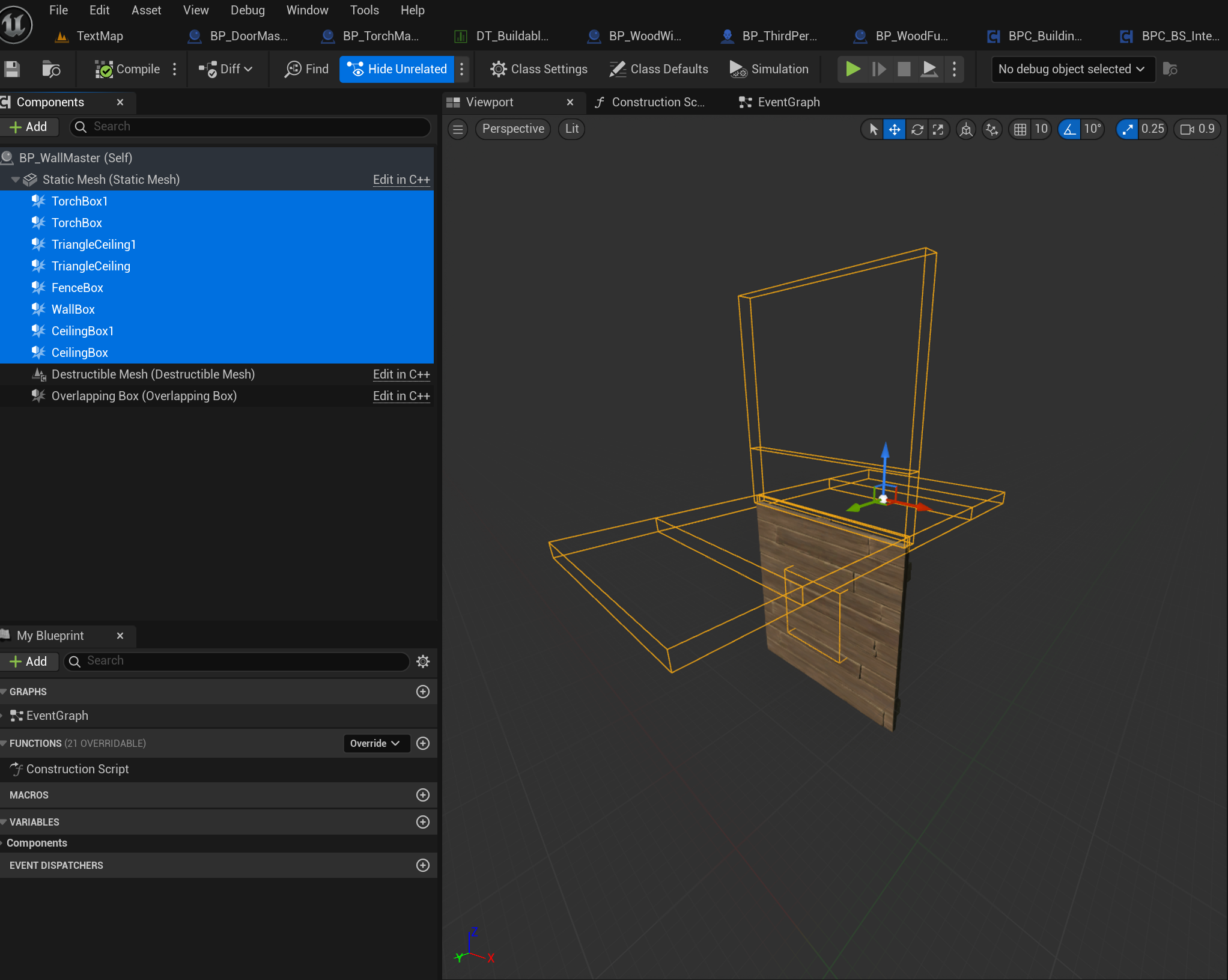
Task: Toggle rotation angle snapping
Action: point(1069,129)
